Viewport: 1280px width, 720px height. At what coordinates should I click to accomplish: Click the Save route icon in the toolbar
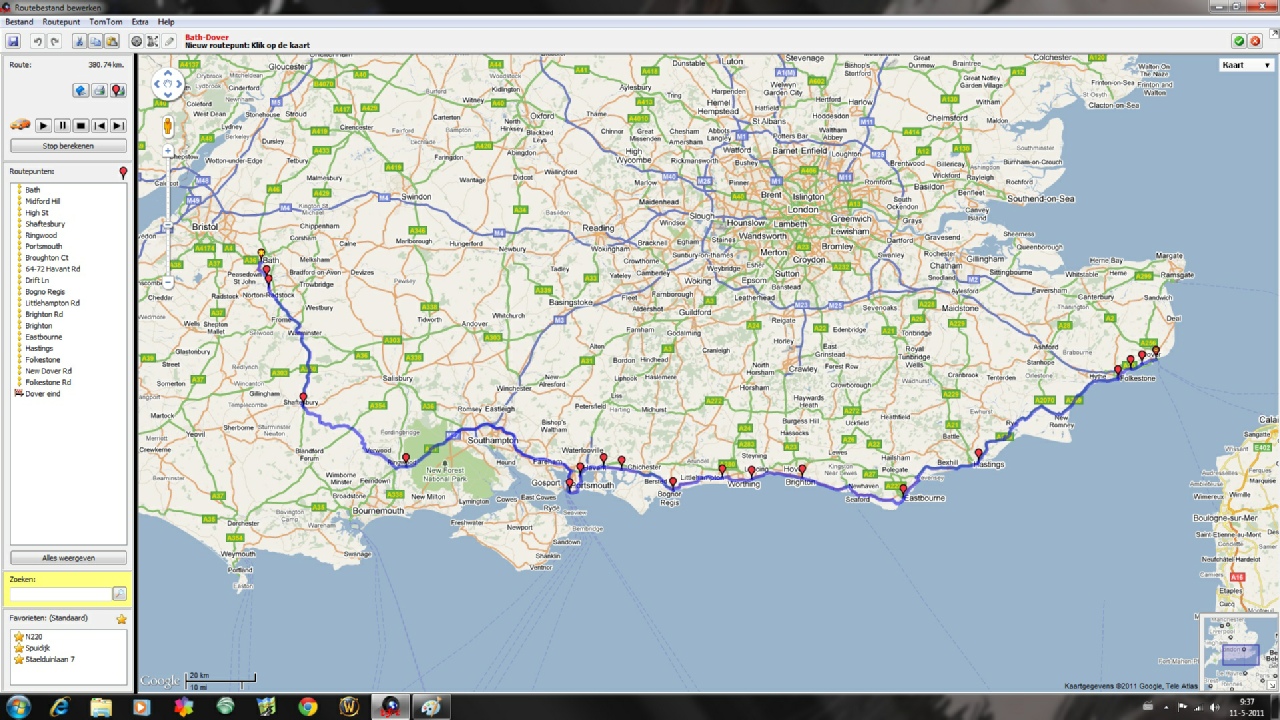pyautogui.click(x=13, y=41)
